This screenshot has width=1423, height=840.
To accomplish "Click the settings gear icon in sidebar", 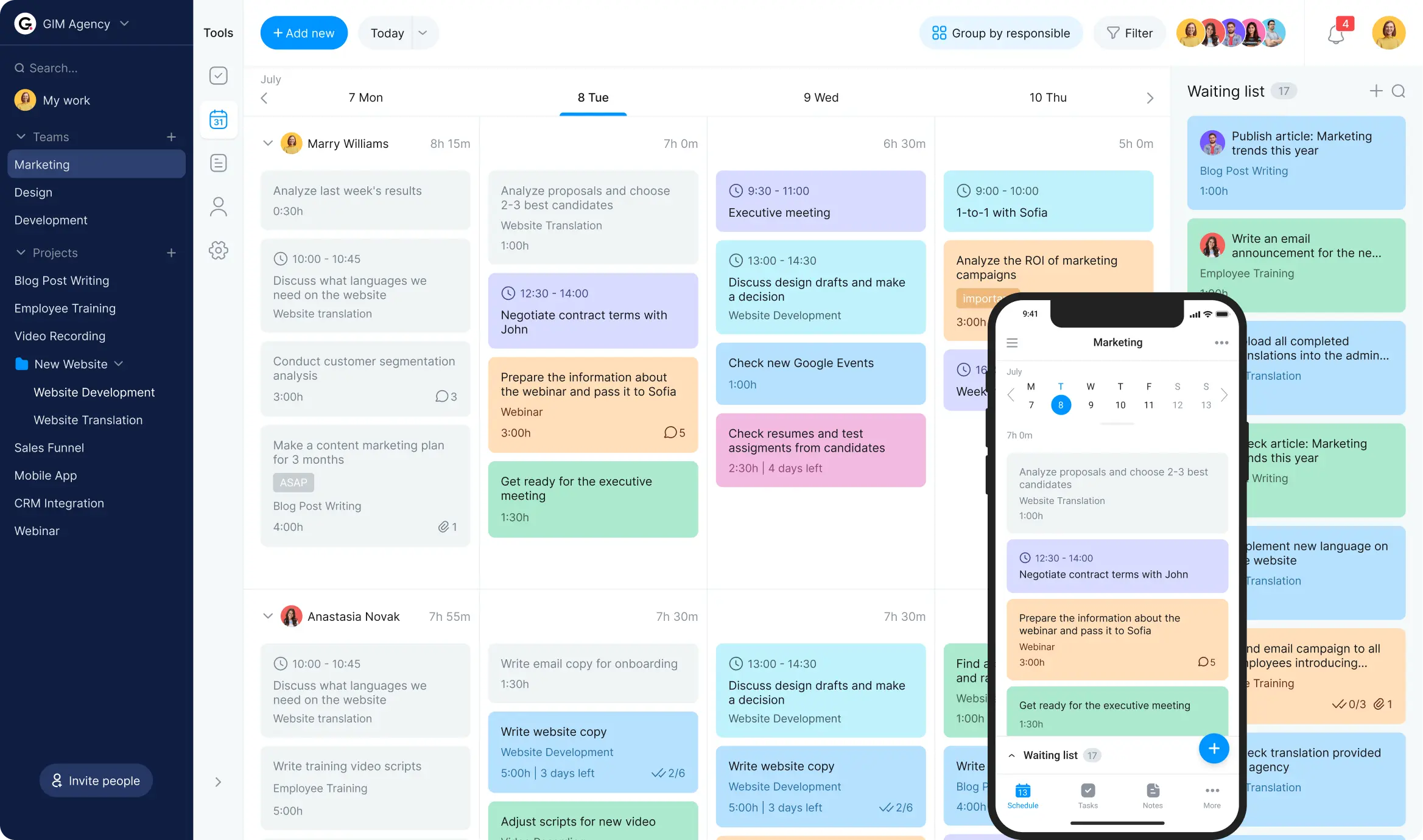I will [218, 251].
